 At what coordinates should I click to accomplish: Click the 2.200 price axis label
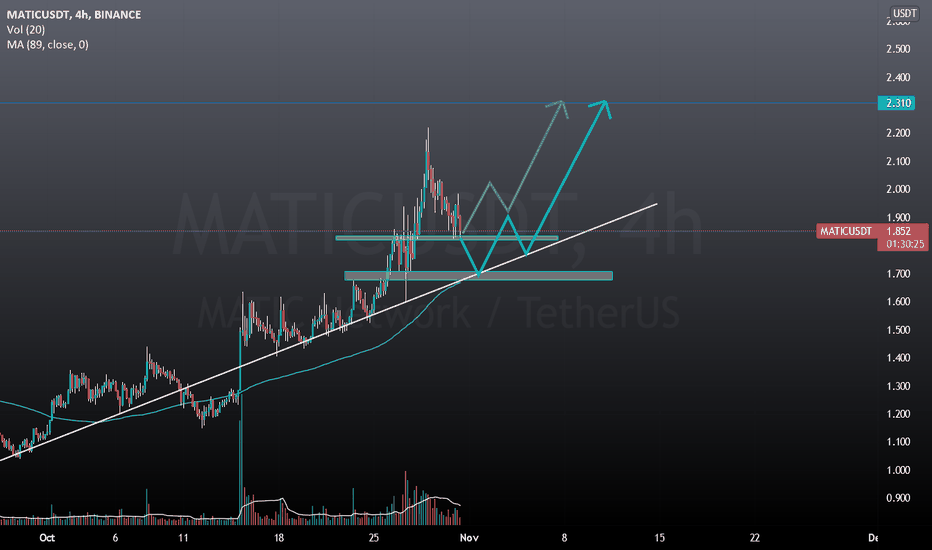pos(898,133)
